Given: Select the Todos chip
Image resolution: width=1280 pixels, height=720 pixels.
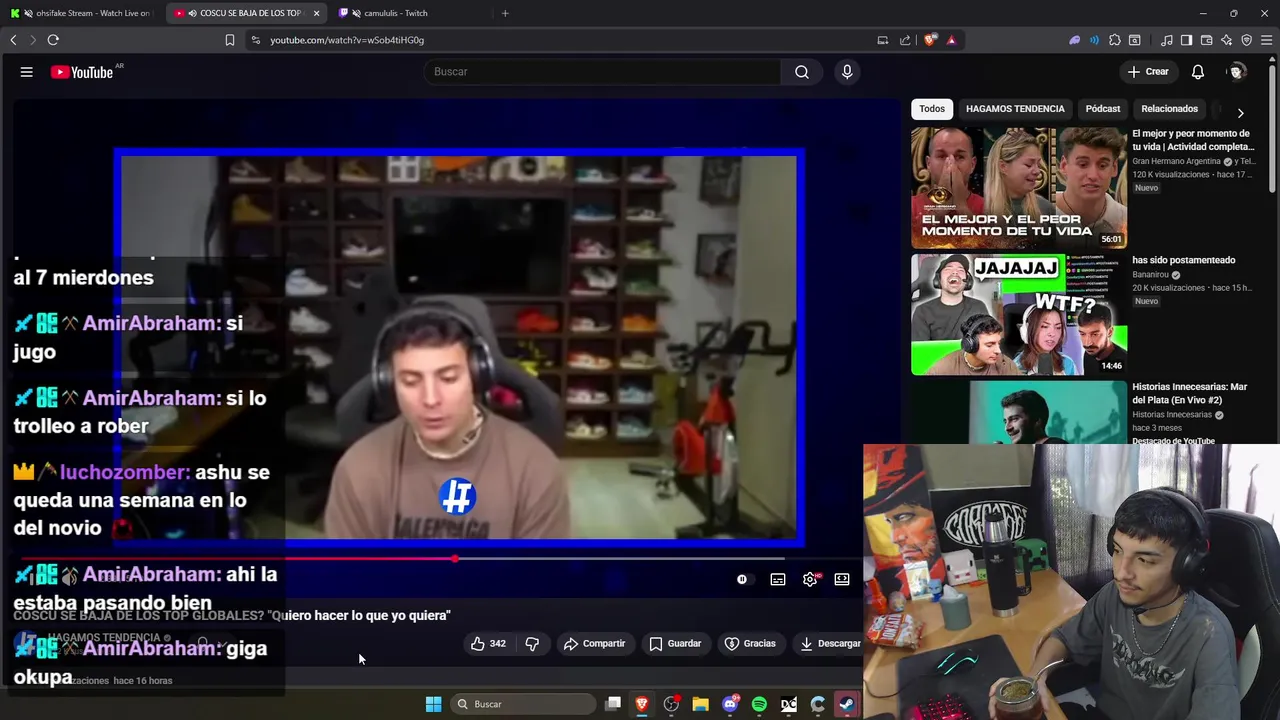Looking at the screenshot, I should click(932, 109).
